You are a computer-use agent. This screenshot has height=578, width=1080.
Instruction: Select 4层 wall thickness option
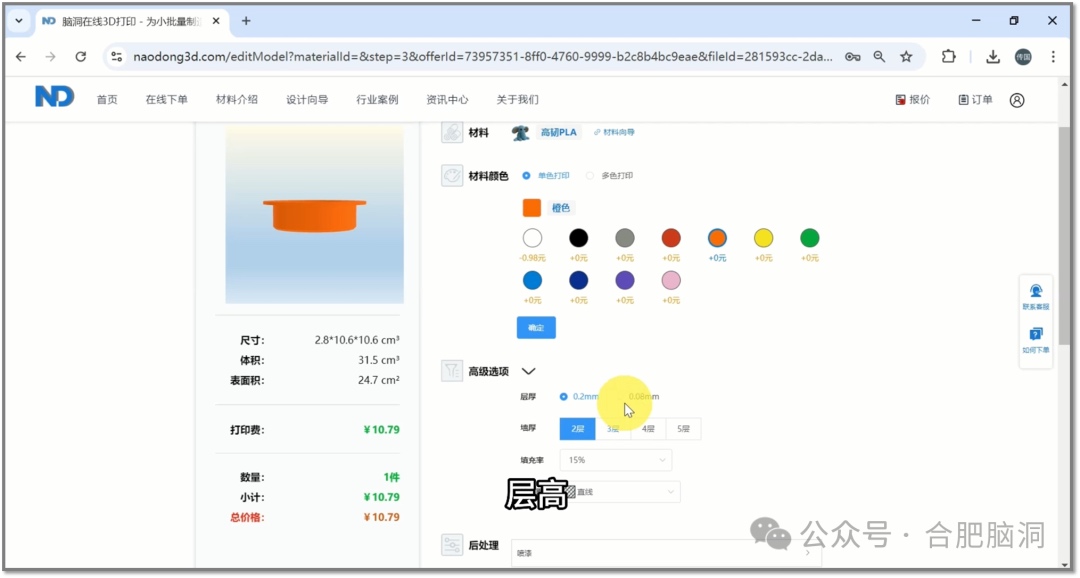(648, 429)
